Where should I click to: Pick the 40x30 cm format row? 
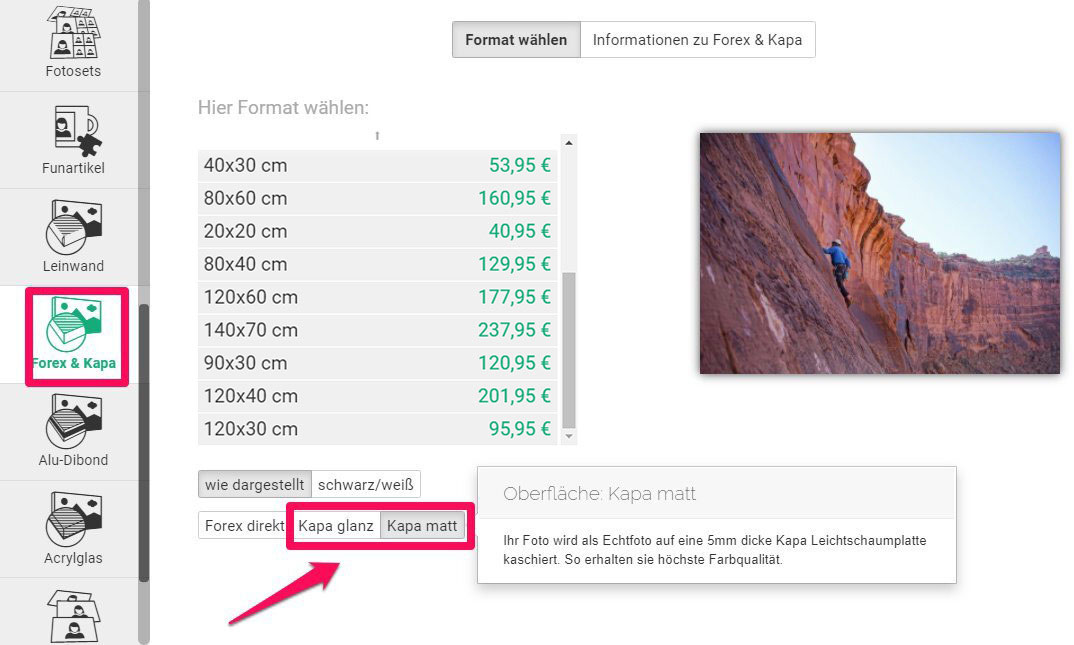tap(377, 166)
